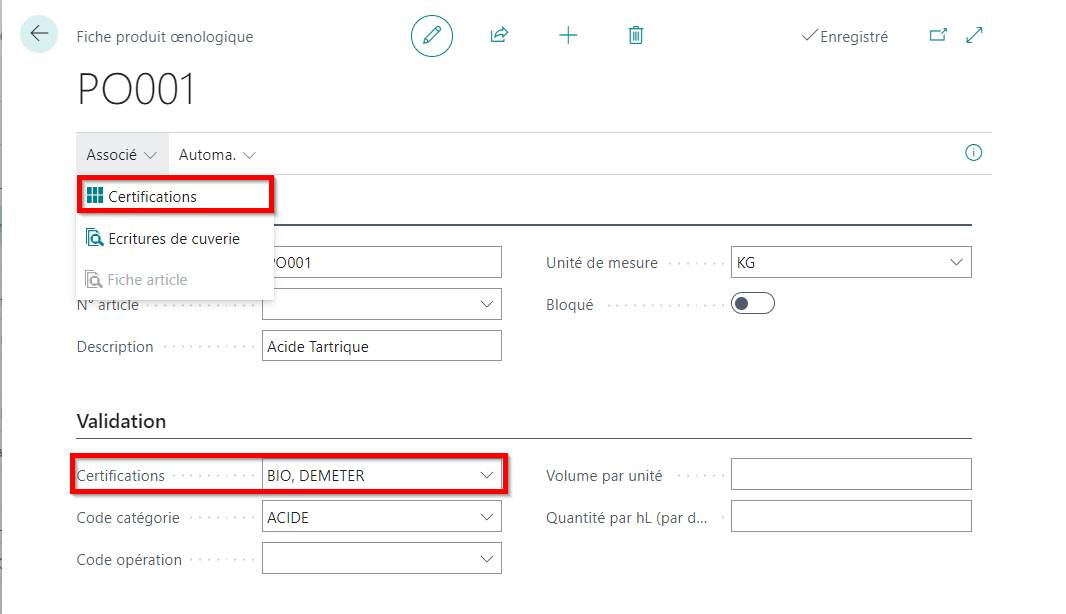1066x614 pixels.
Task: Open the Associé menu
Action: coord(121,155)
